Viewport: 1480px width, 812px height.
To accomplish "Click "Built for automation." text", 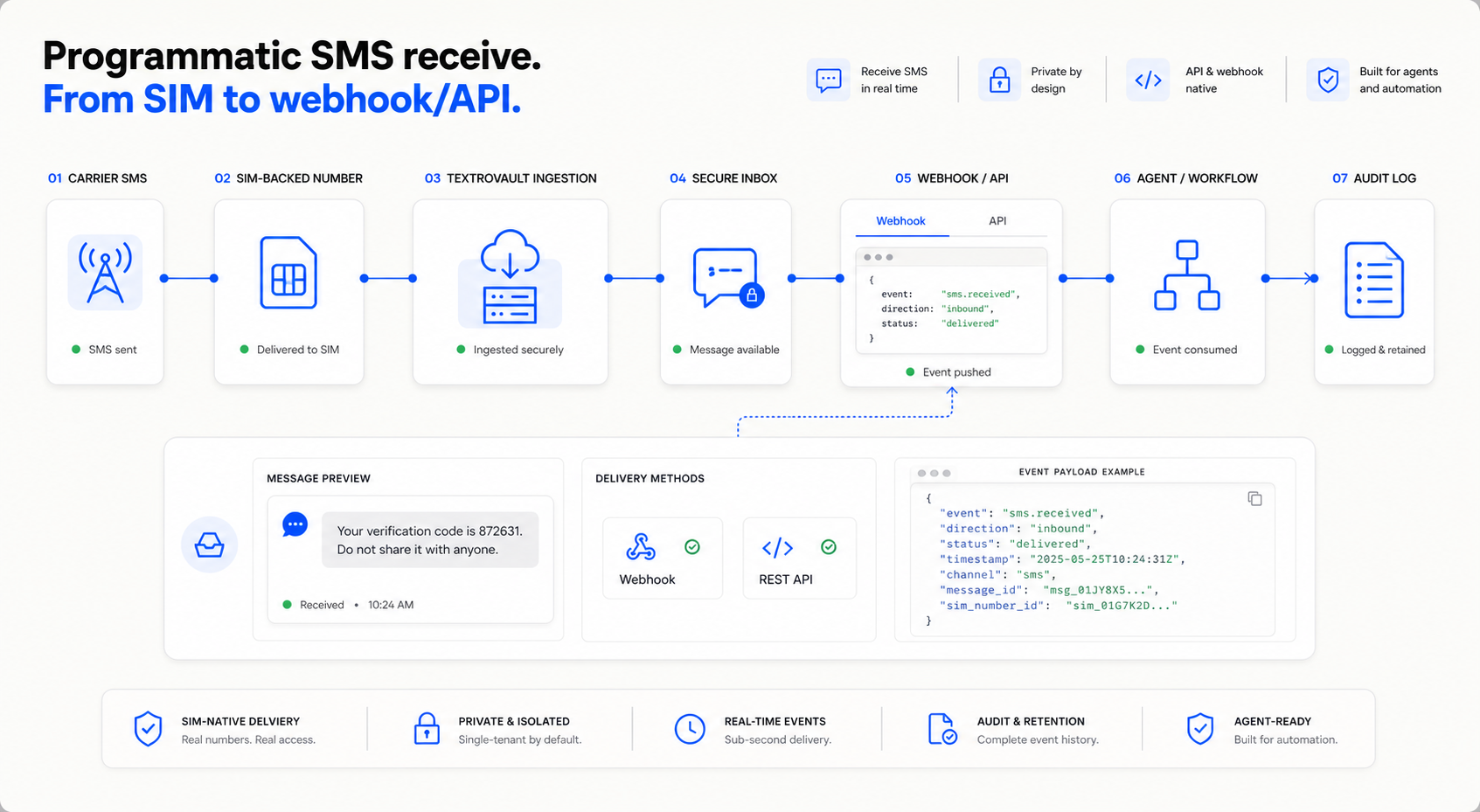I will click(x=1286, y=740).
